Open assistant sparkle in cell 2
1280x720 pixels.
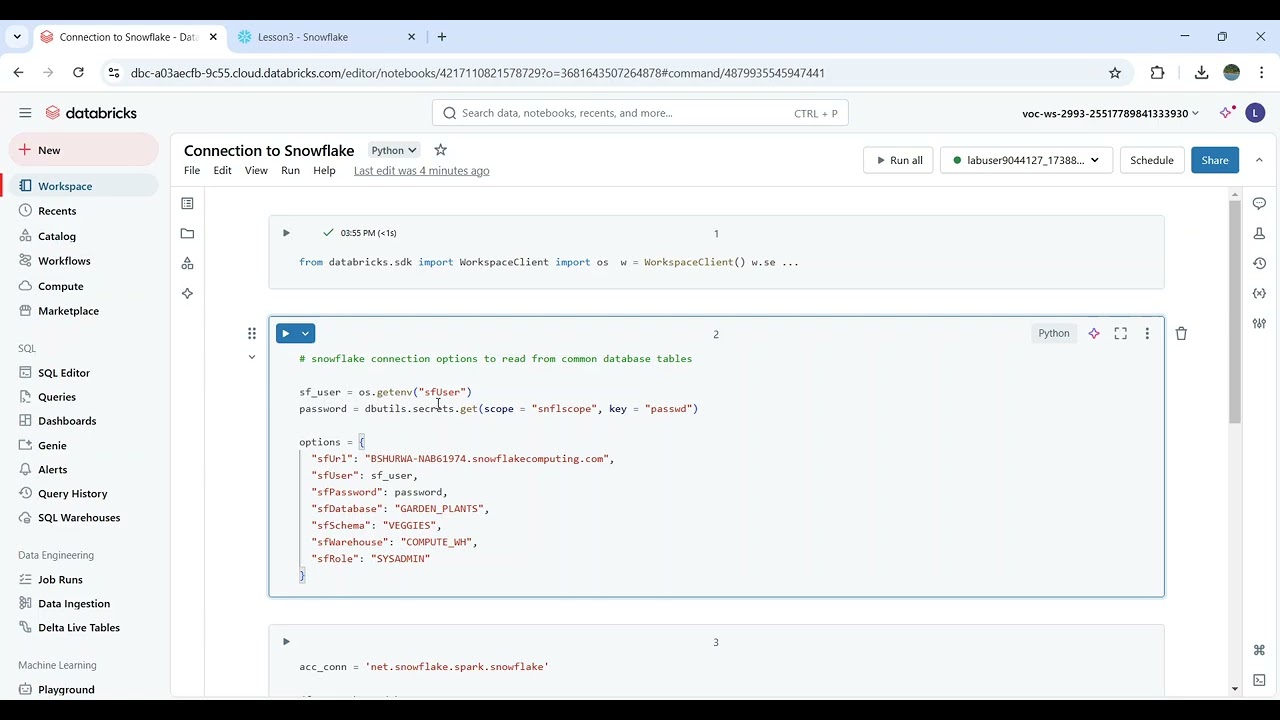tap(1094, 333)
